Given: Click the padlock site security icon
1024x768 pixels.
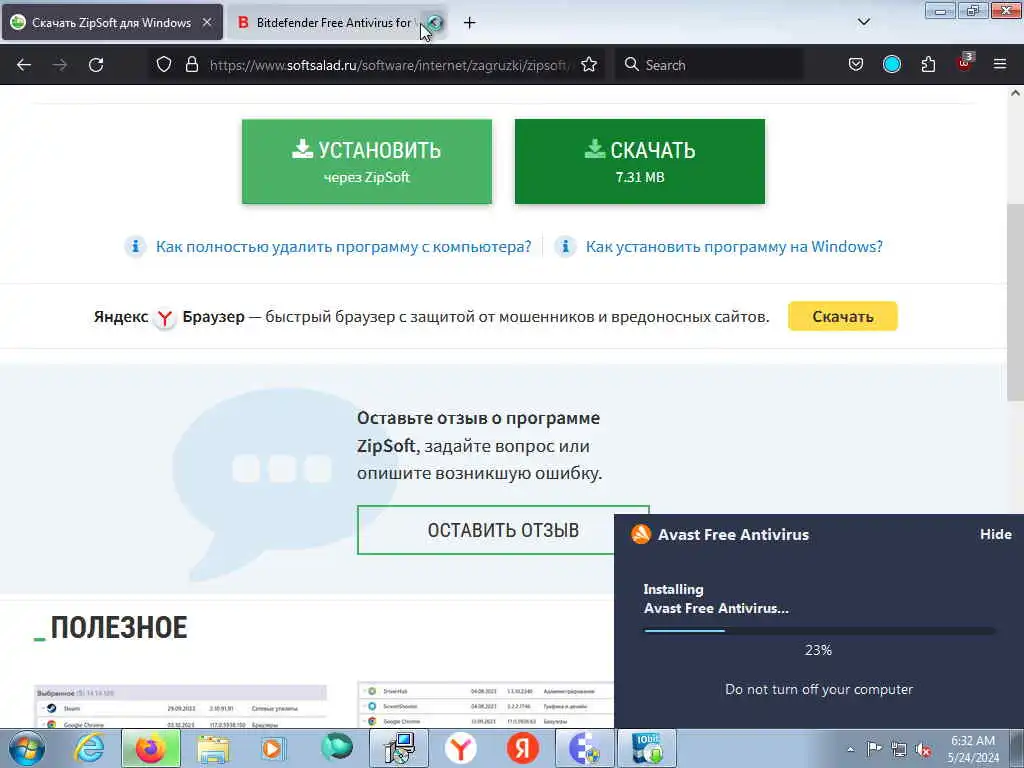Looking at the screenshot, I should [x=191, y=64].
